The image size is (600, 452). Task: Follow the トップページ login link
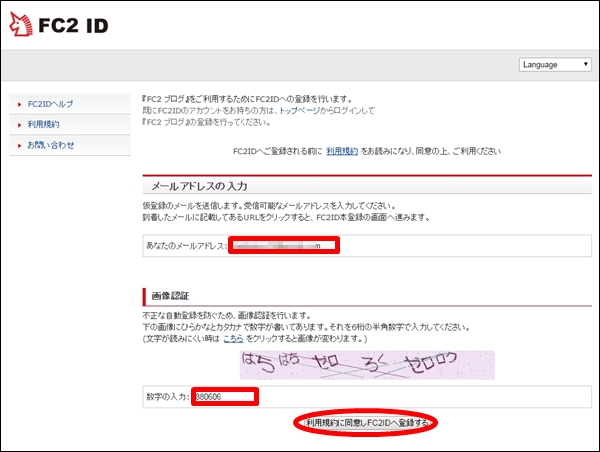[x=299, y=111]
